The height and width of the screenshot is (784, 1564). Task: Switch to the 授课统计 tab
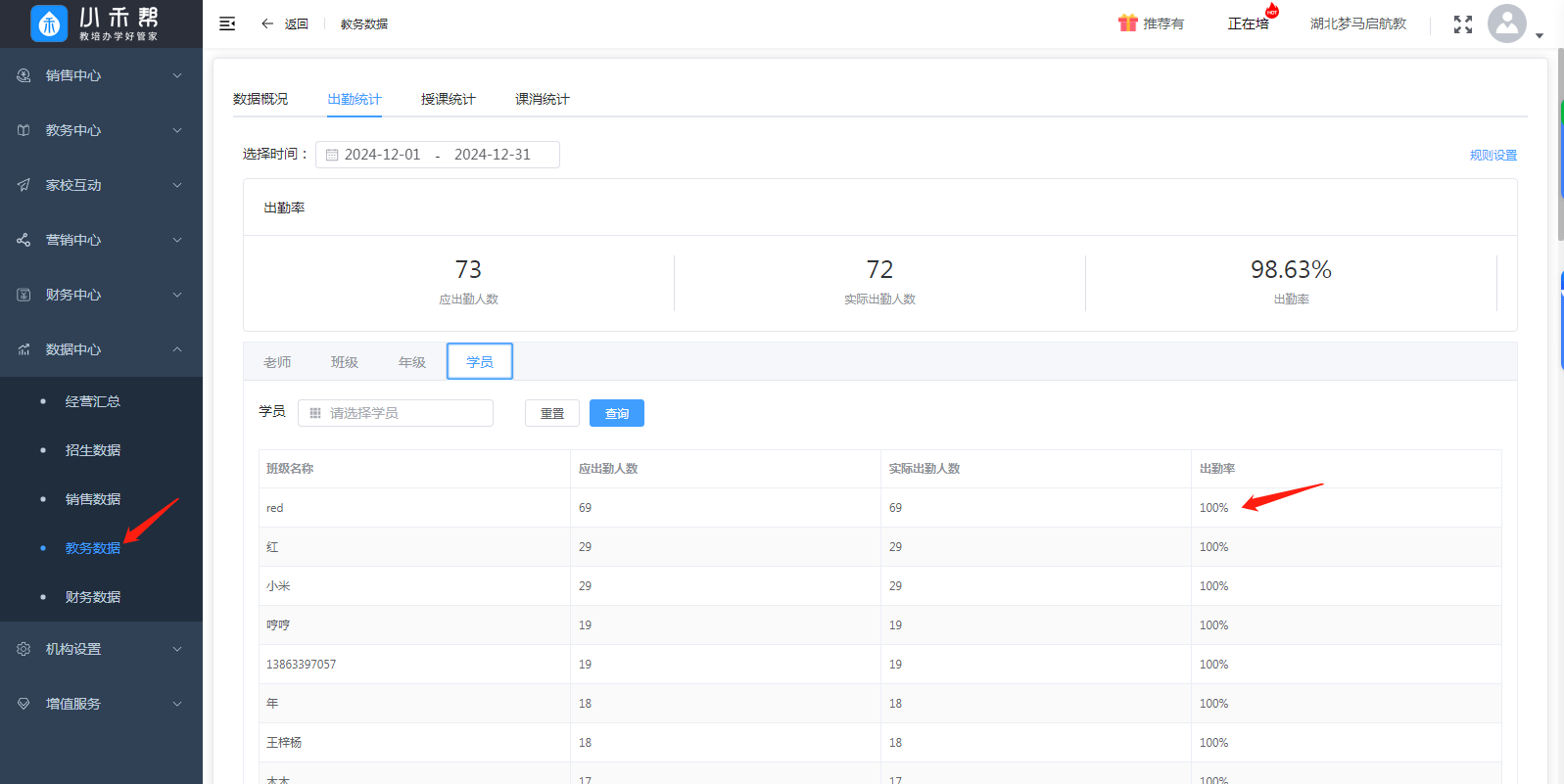coord(449,99)
